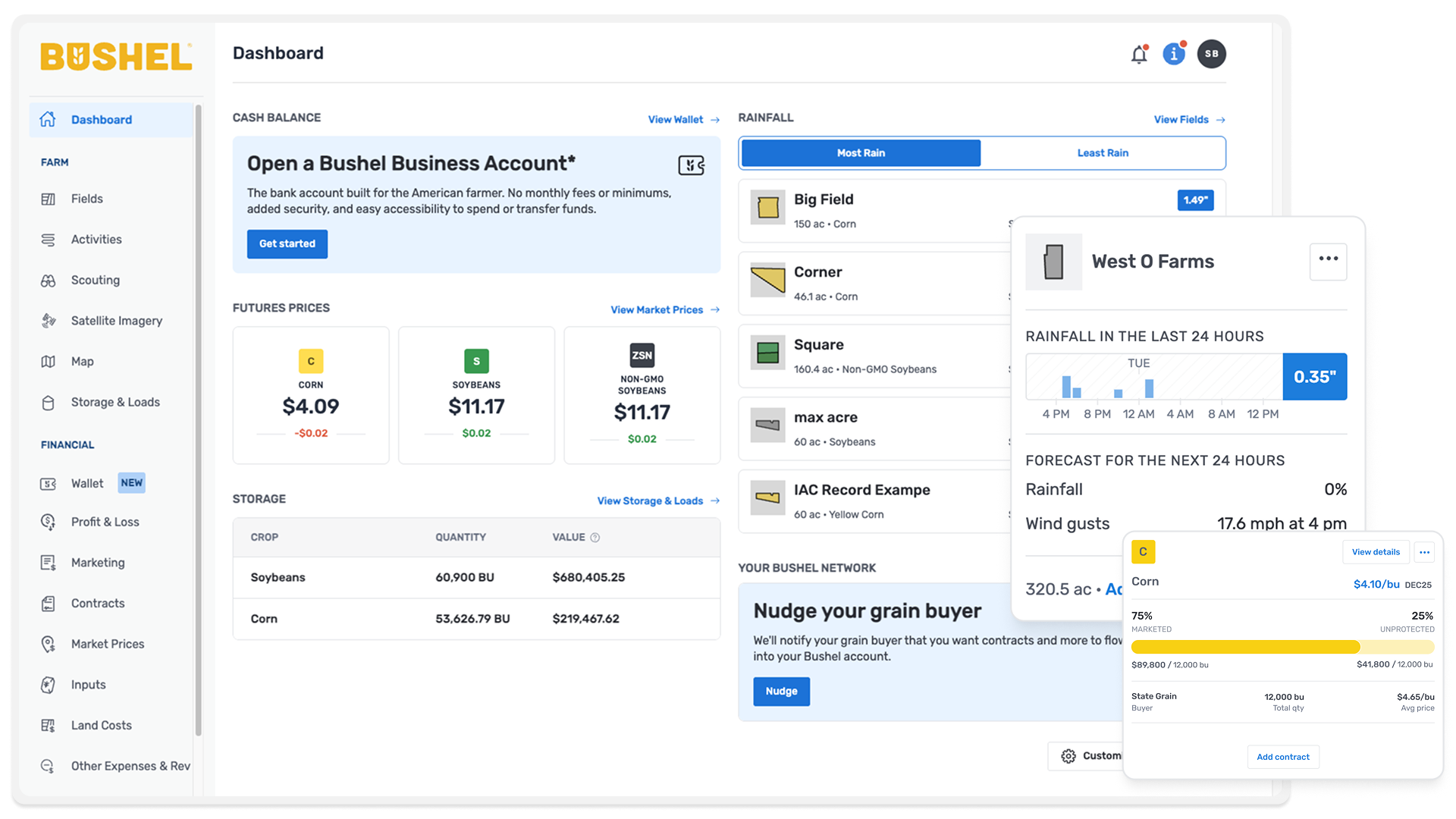This screenshot has height=819, width=1456.
Task: Click the ZSN futures badge
Action: tap(642, 355)
